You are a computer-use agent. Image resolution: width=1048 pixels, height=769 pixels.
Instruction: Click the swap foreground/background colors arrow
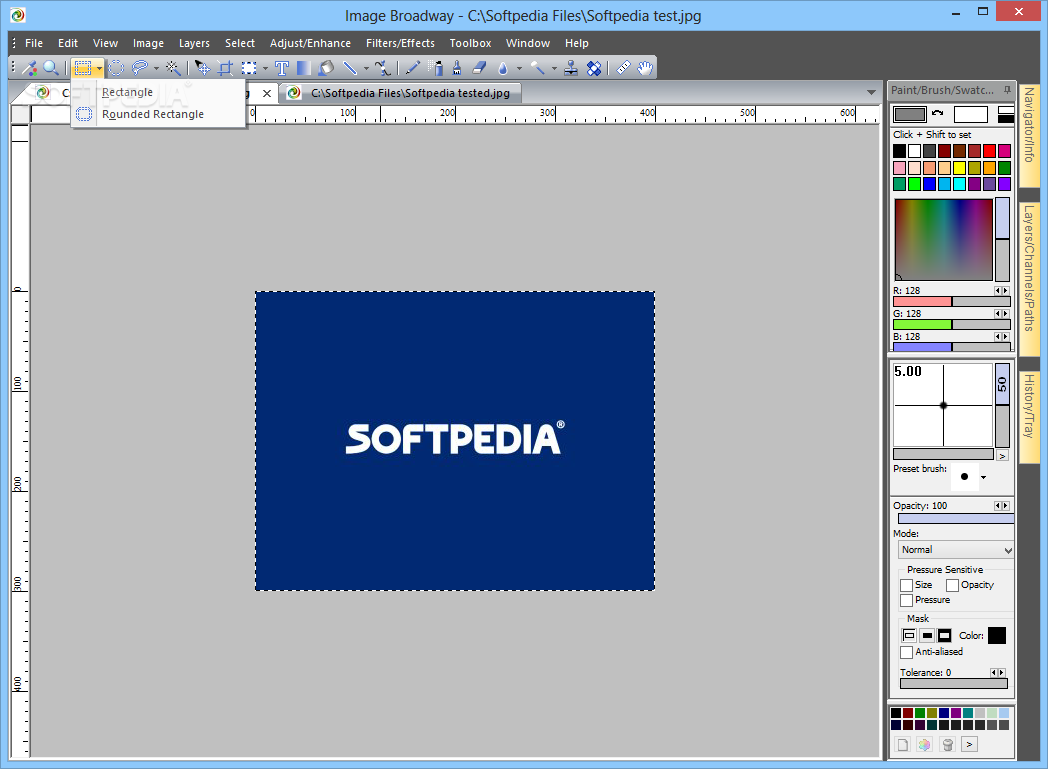pos(937,113)
